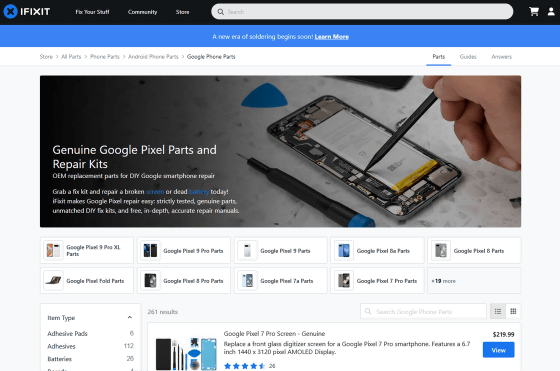Switch to list view icon

(498, 311)
